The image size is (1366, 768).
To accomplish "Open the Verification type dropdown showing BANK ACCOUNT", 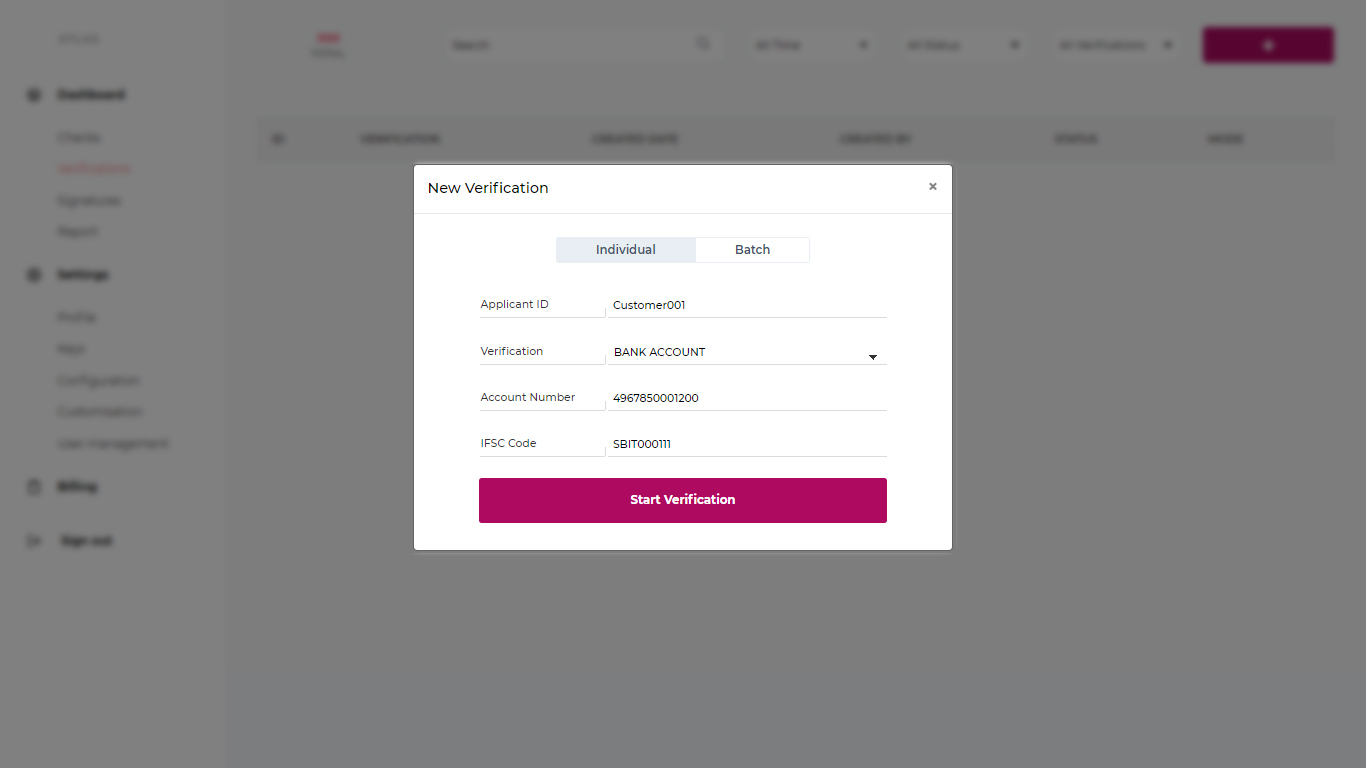I will 747,352.
